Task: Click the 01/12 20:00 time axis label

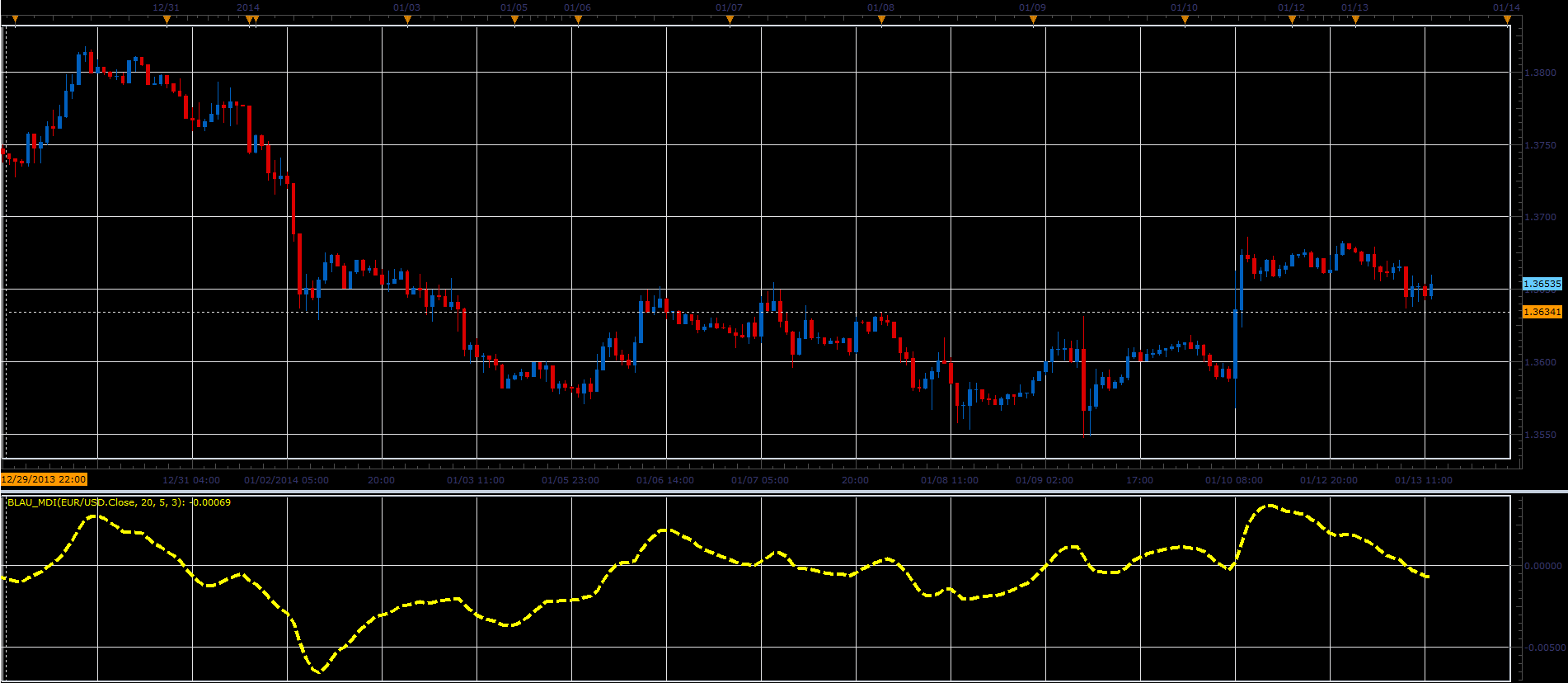Action: click(1329, 480)
